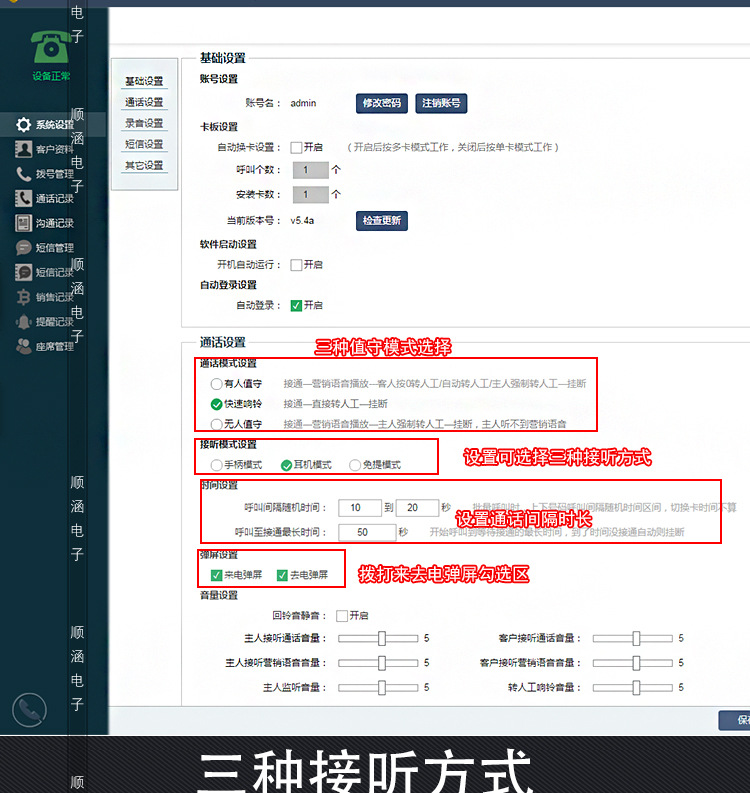Image resolution: width=750 pixels, height=793 pixels.
Task: Uncheck the 自动登录 checkbox
Action: point(296,305)
